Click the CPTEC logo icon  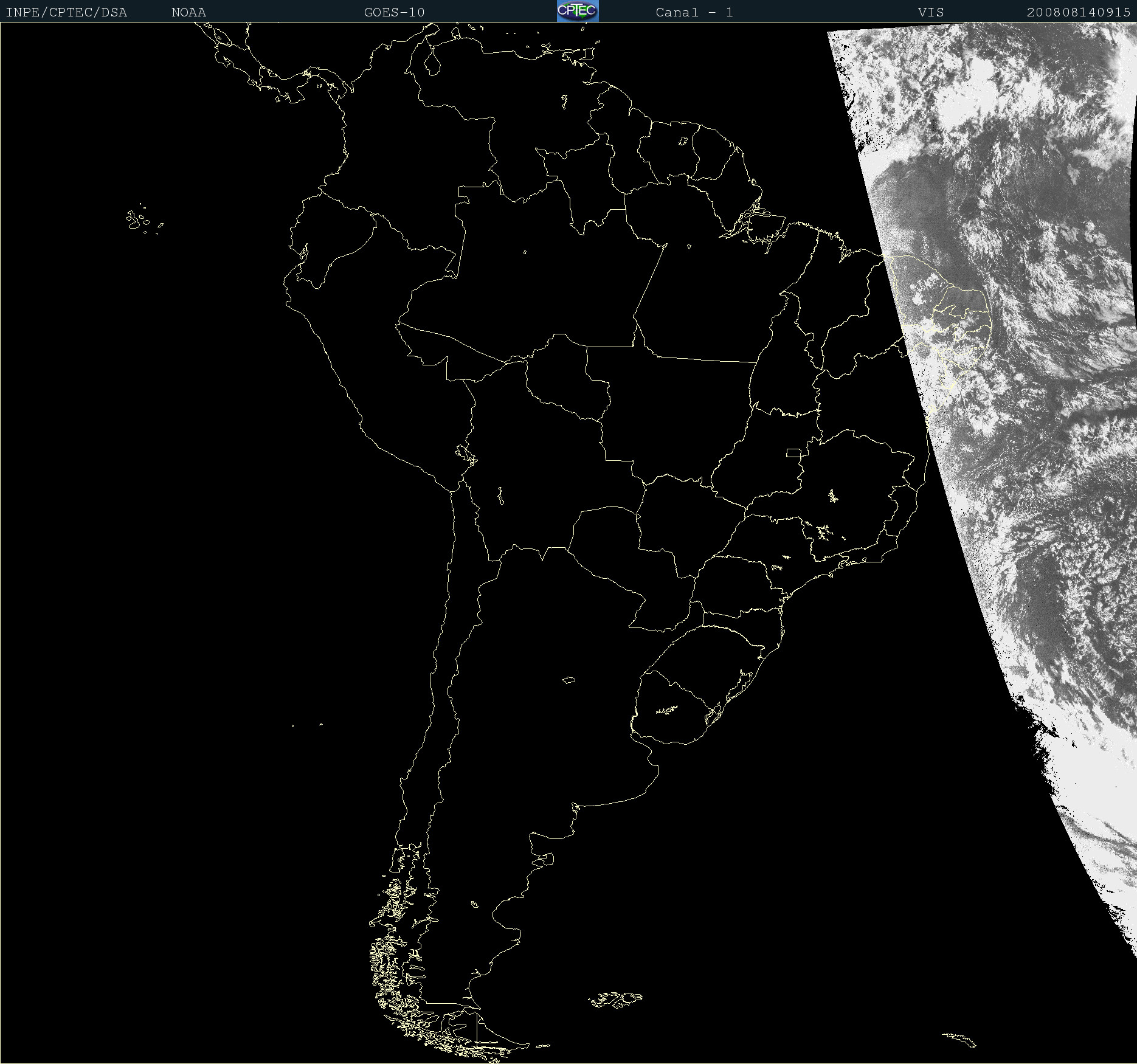(578, 11)
